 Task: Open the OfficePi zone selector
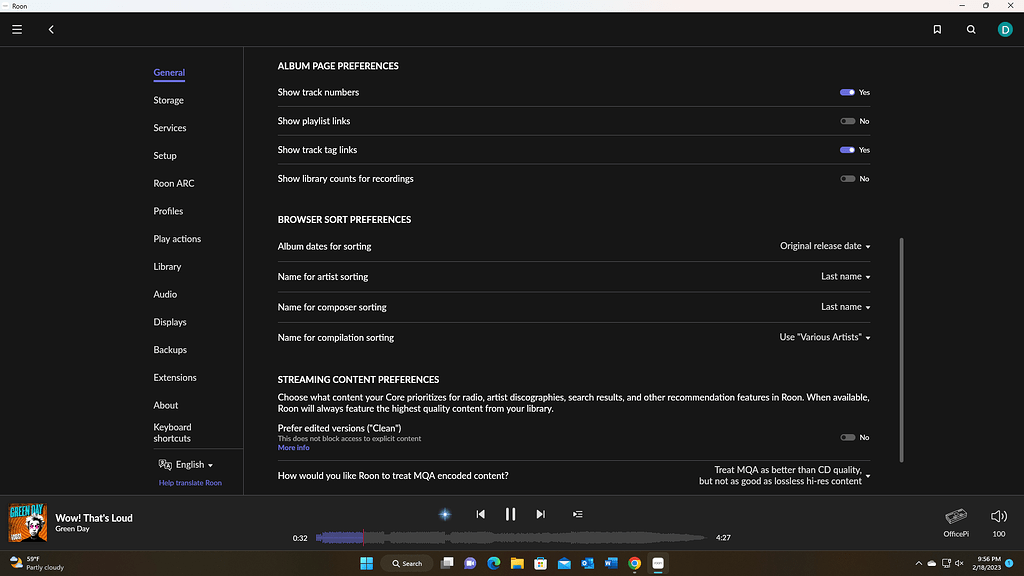(955, 521)
